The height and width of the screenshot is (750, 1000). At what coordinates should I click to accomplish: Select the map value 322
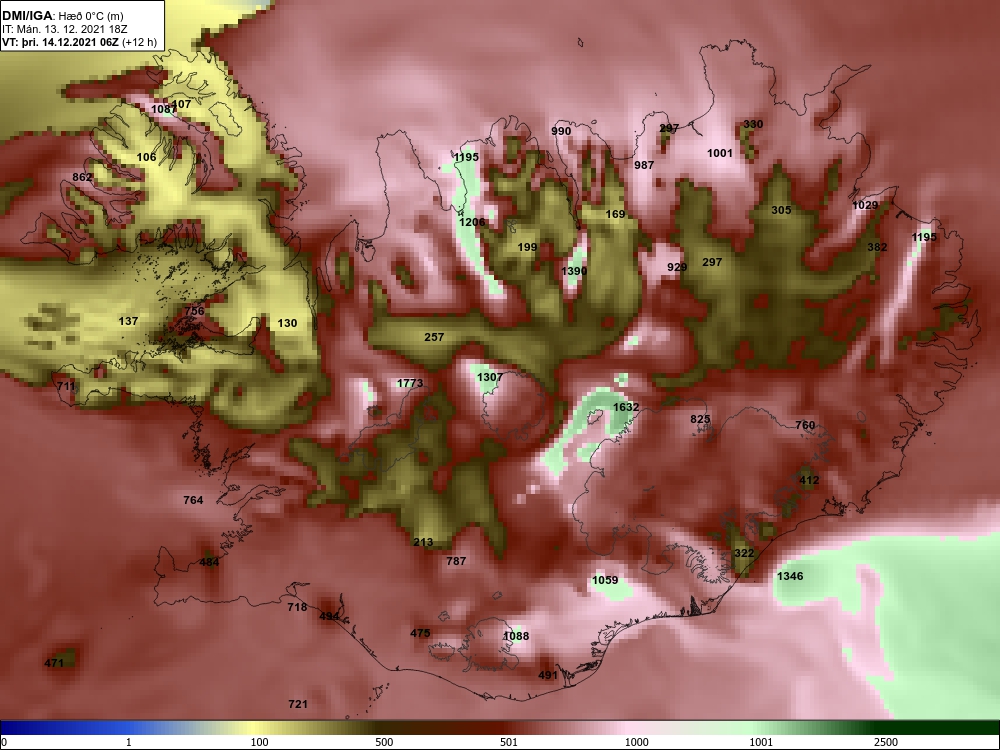pos(744,554)
